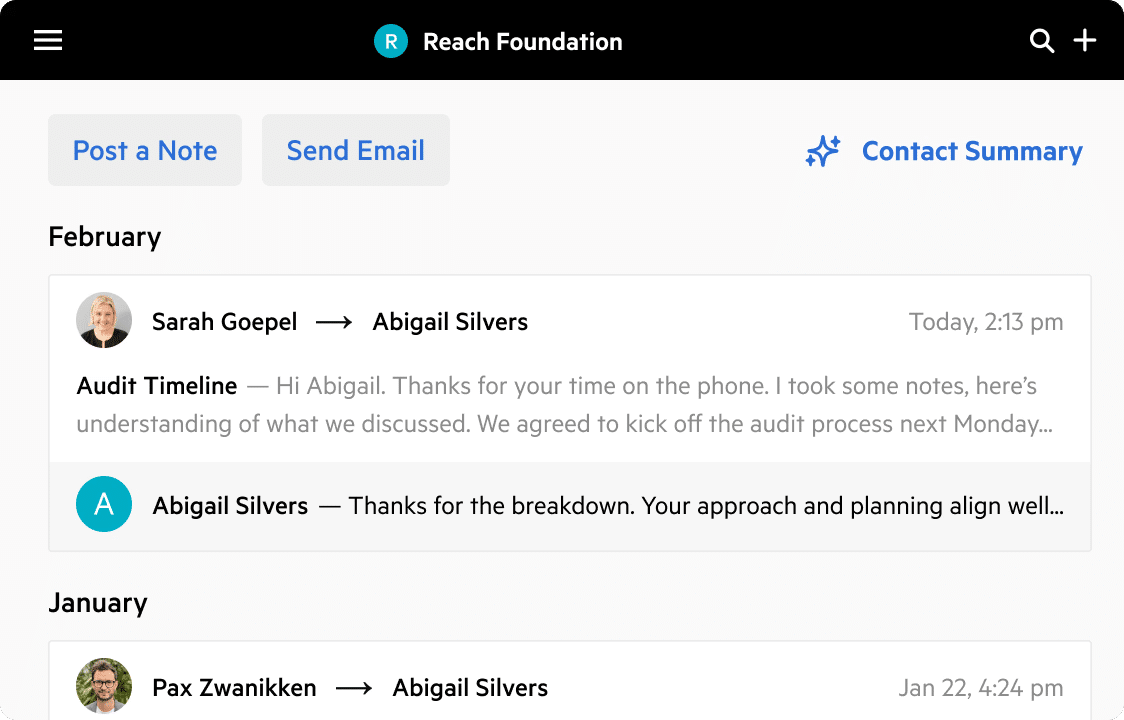The image size is (1124, 720).
Task: Click the 'Today, 2:13 pm' timestamp
Action: click(x=986, y=321)
